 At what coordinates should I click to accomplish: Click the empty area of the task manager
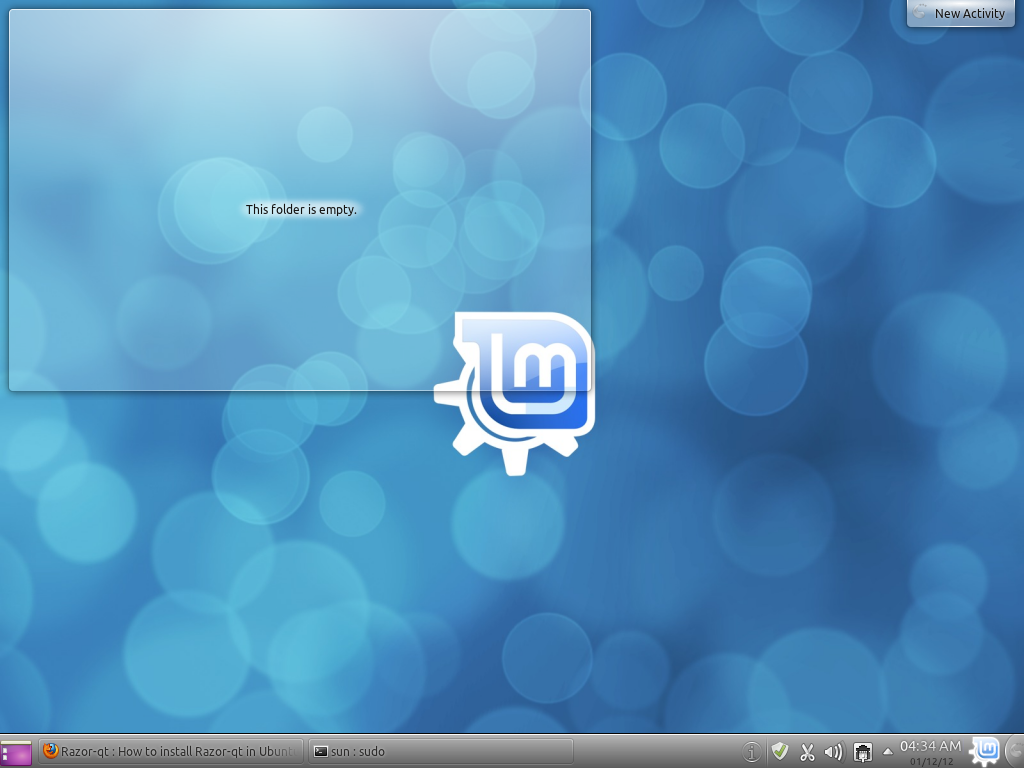coord(660,752)
